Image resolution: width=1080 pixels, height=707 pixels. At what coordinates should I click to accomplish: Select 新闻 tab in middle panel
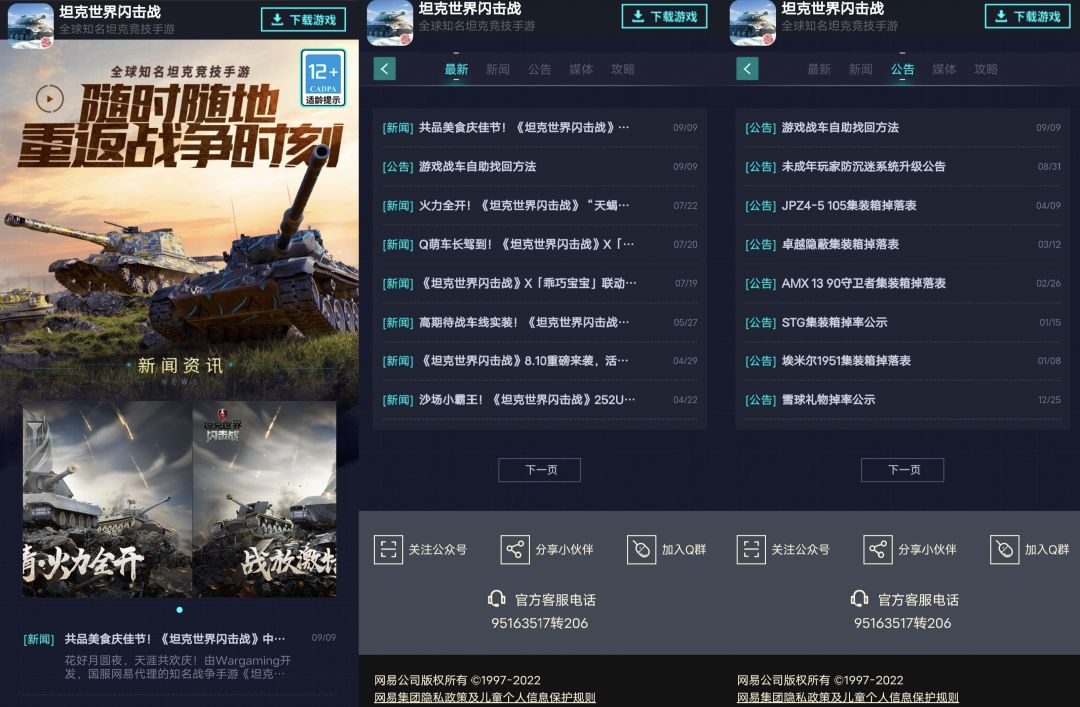pyautogui.click(x=497, y=70)
